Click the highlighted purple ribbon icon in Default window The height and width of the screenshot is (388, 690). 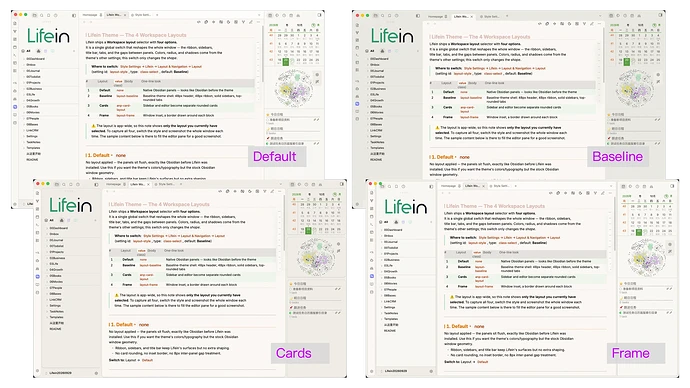pyautogui.click(x=15, y=107)
